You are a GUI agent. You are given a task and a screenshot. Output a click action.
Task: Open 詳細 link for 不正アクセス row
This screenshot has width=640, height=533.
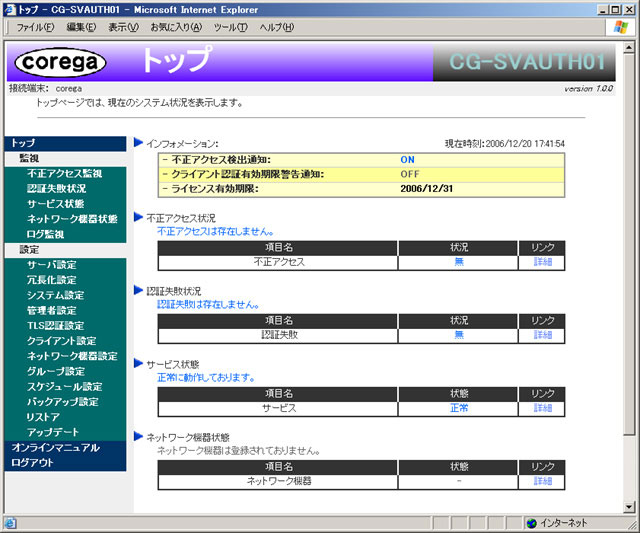click(542, 262)
